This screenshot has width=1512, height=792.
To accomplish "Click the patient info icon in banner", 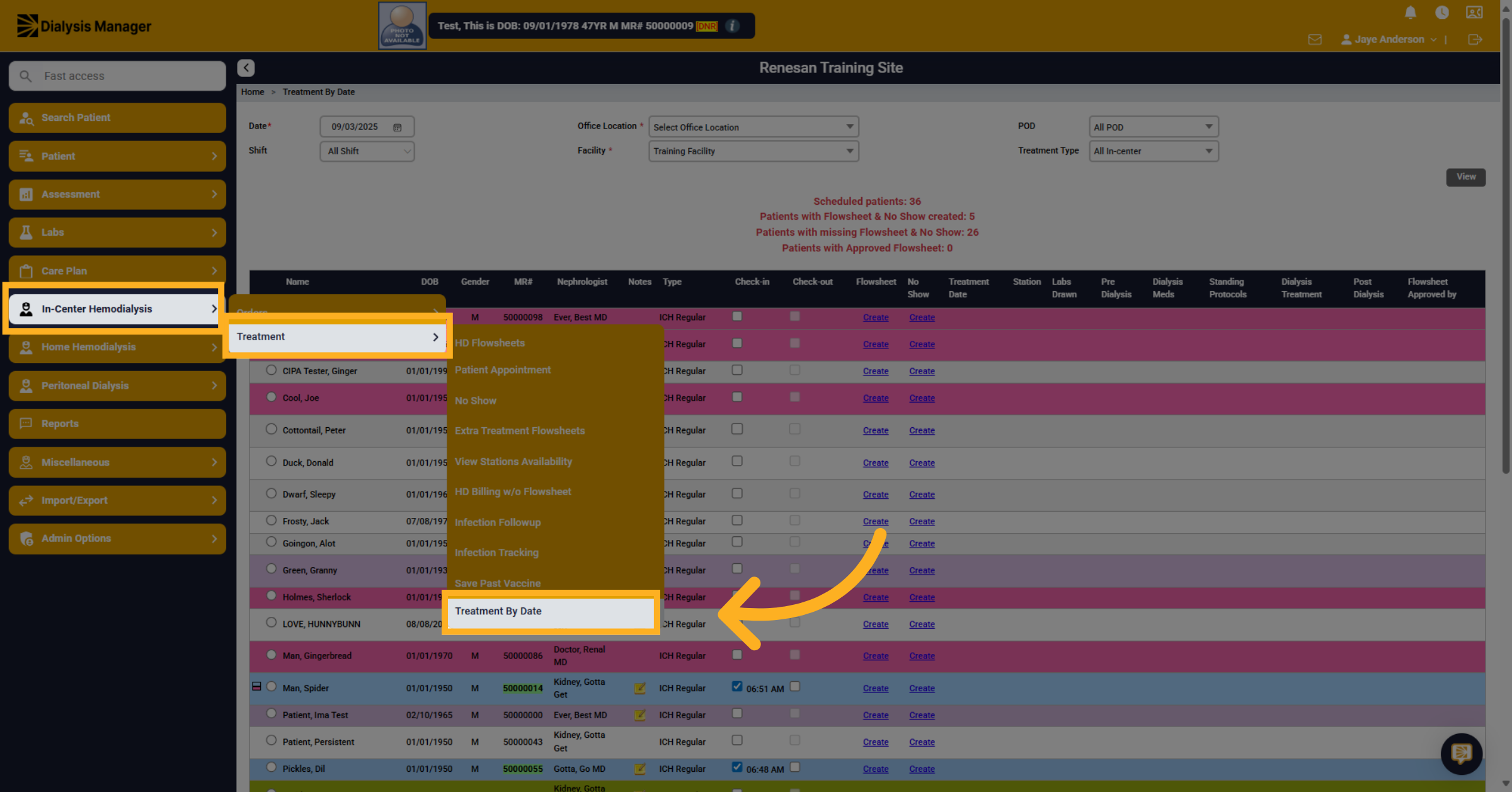I will coord(732,26).
